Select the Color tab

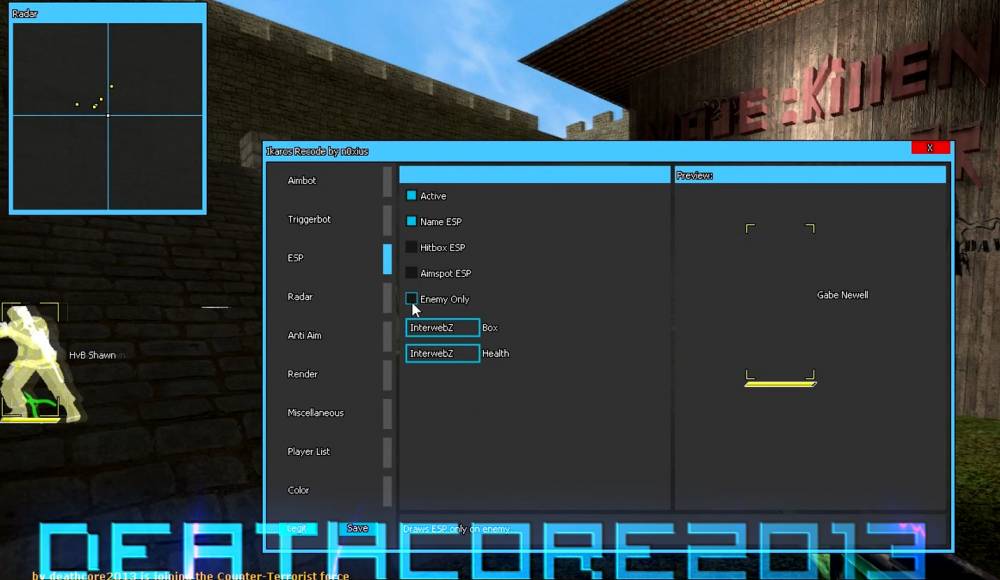tap(298, 490)
